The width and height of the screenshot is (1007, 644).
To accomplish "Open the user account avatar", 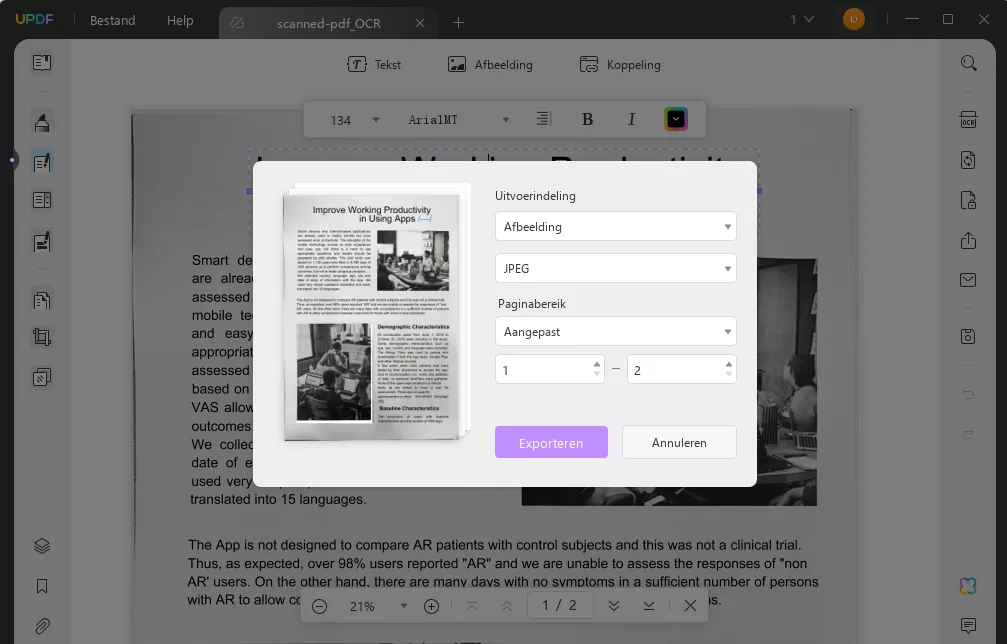I will [854, 19].
